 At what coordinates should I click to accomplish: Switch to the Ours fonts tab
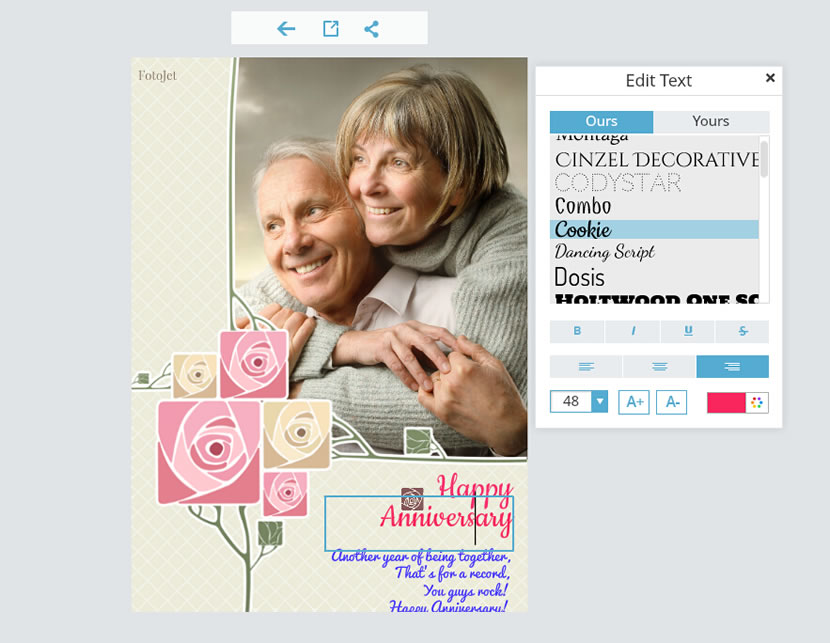[601, 121]
